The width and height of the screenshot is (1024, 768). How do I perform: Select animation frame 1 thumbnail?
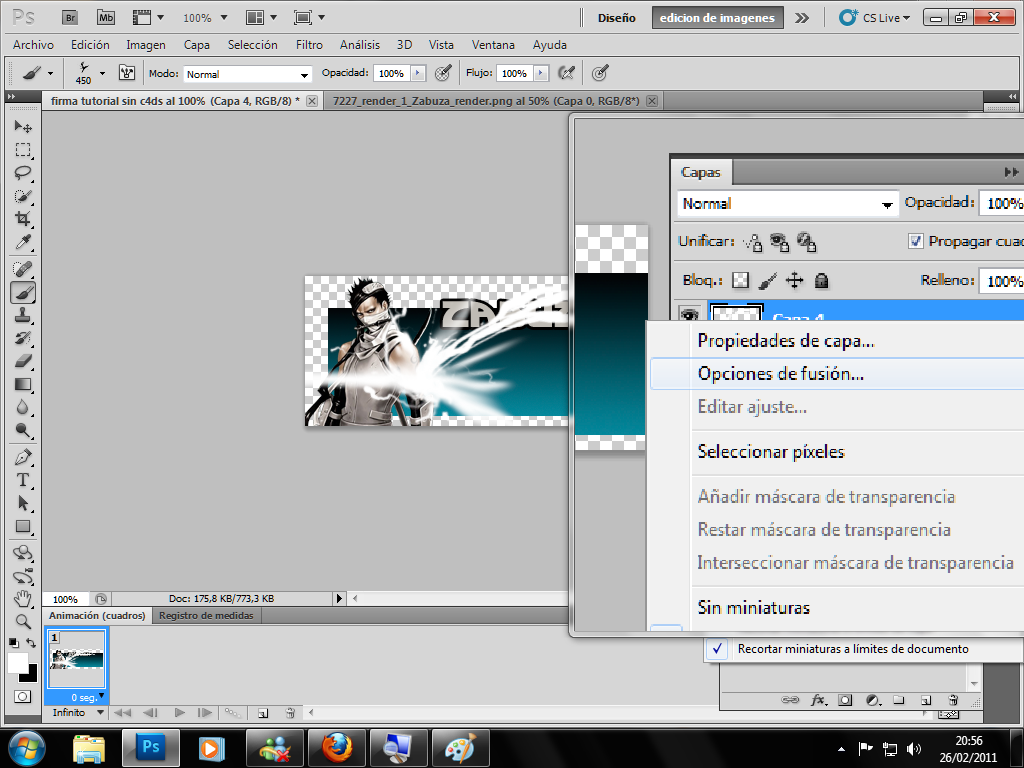point(76,658)
